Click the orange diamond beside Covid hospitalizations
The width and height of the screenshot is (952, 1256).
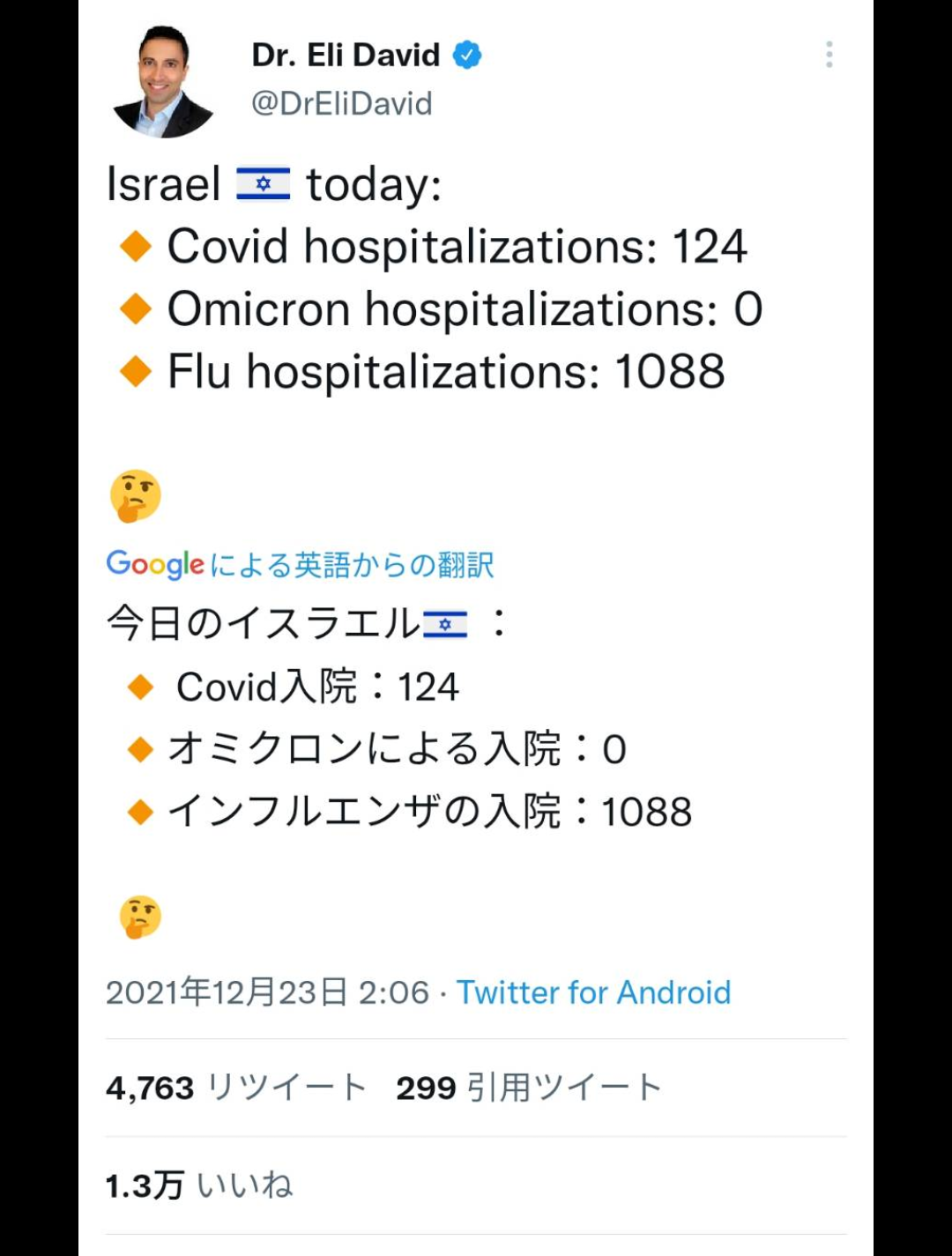point(136,246)
